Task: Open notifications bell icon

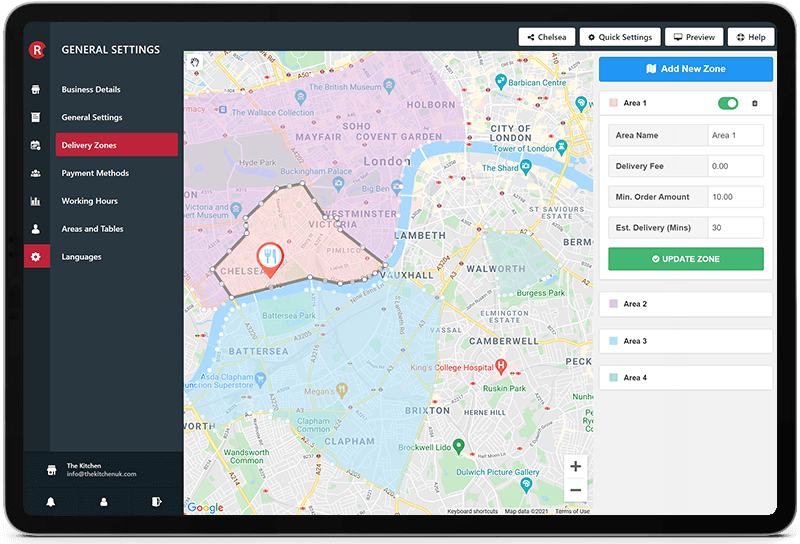Action: point(51,502)
